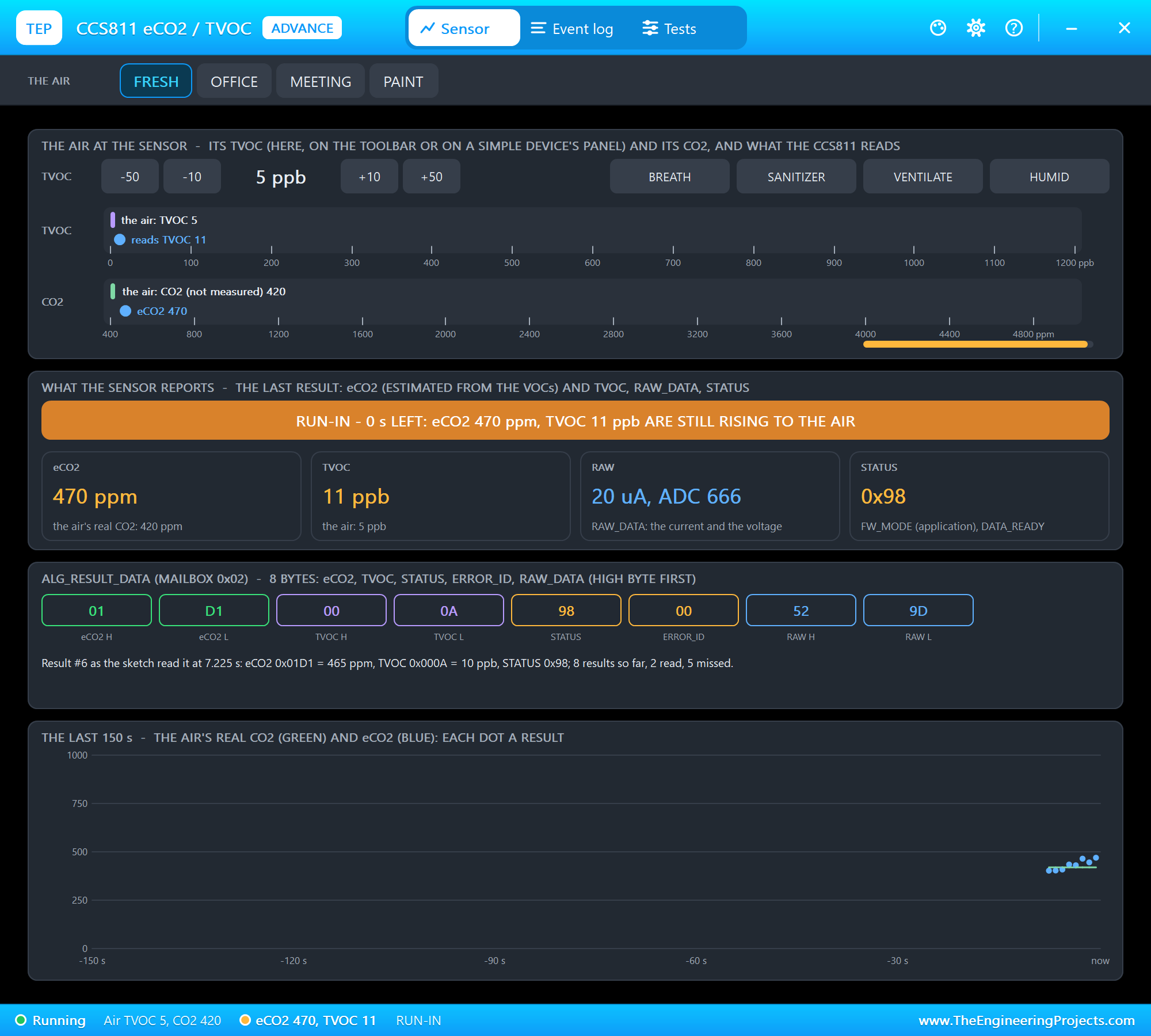Click the HUMID button
This screenshot has height=1036, width=1151.
[x=1050, y=177]
